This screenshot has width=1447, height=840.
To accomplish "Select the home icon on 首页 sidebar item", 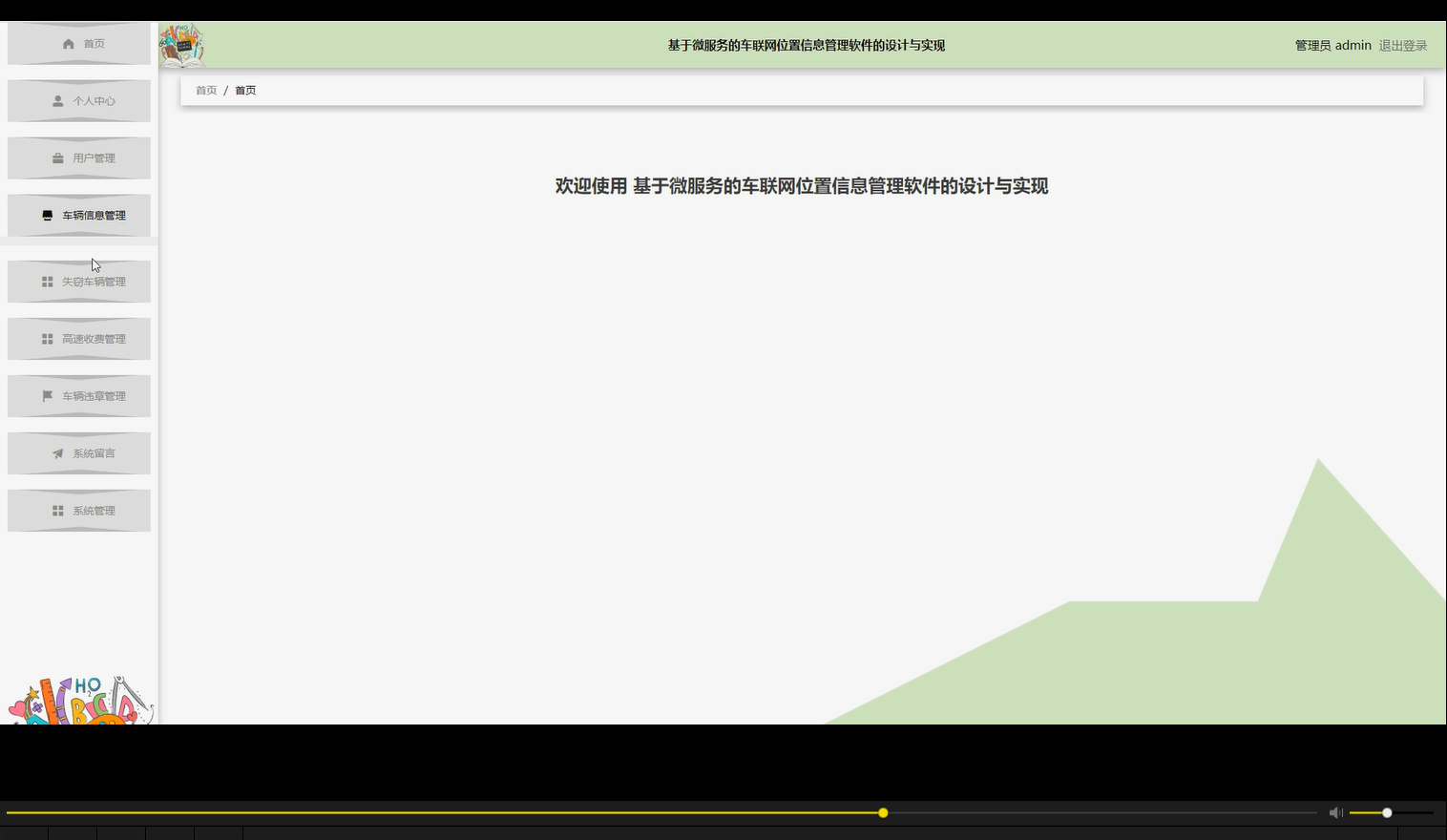I will click(x=68, y=43).
